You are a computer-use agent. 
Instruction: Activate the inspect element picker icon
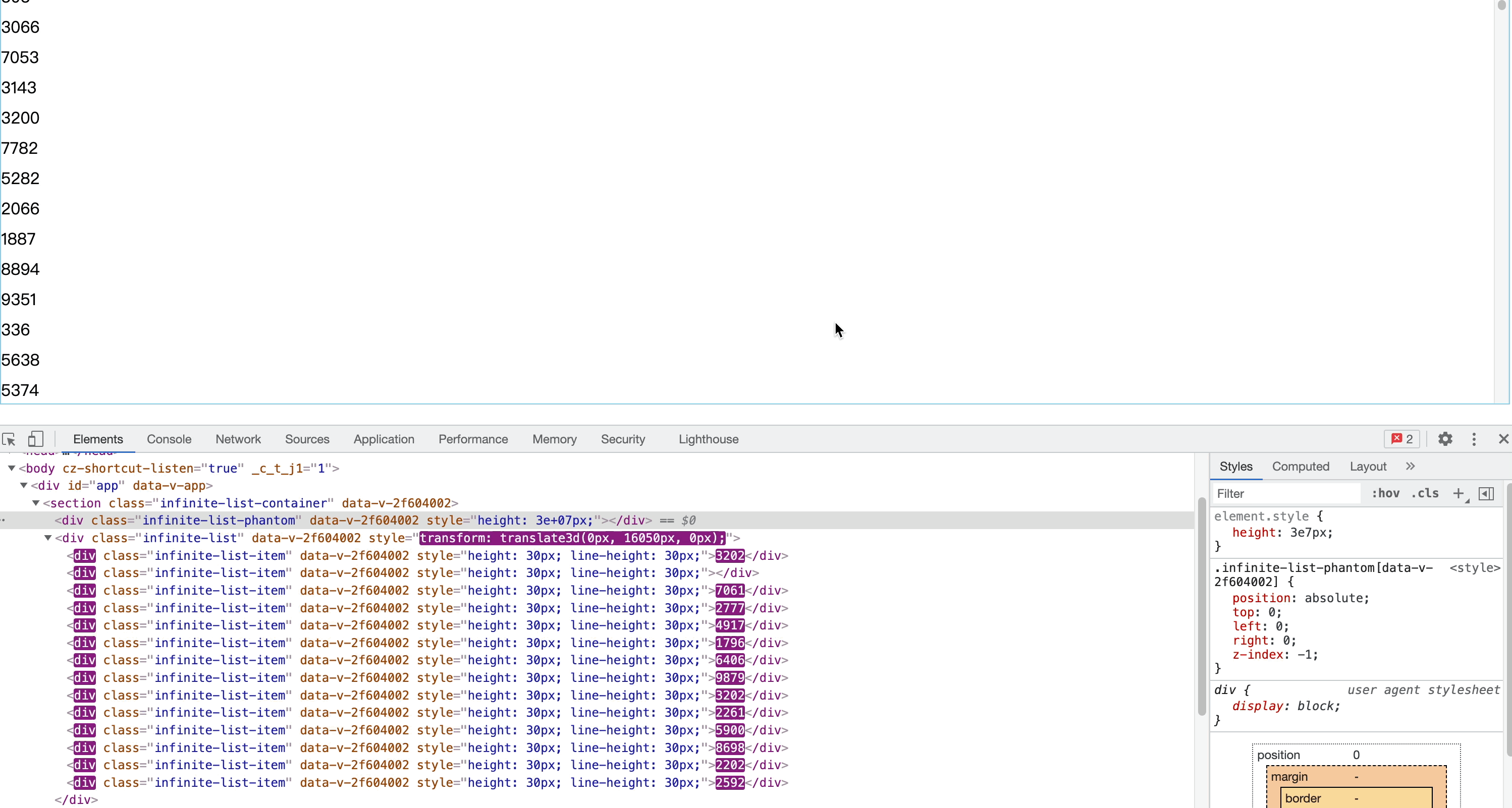[x=9, y=439]
